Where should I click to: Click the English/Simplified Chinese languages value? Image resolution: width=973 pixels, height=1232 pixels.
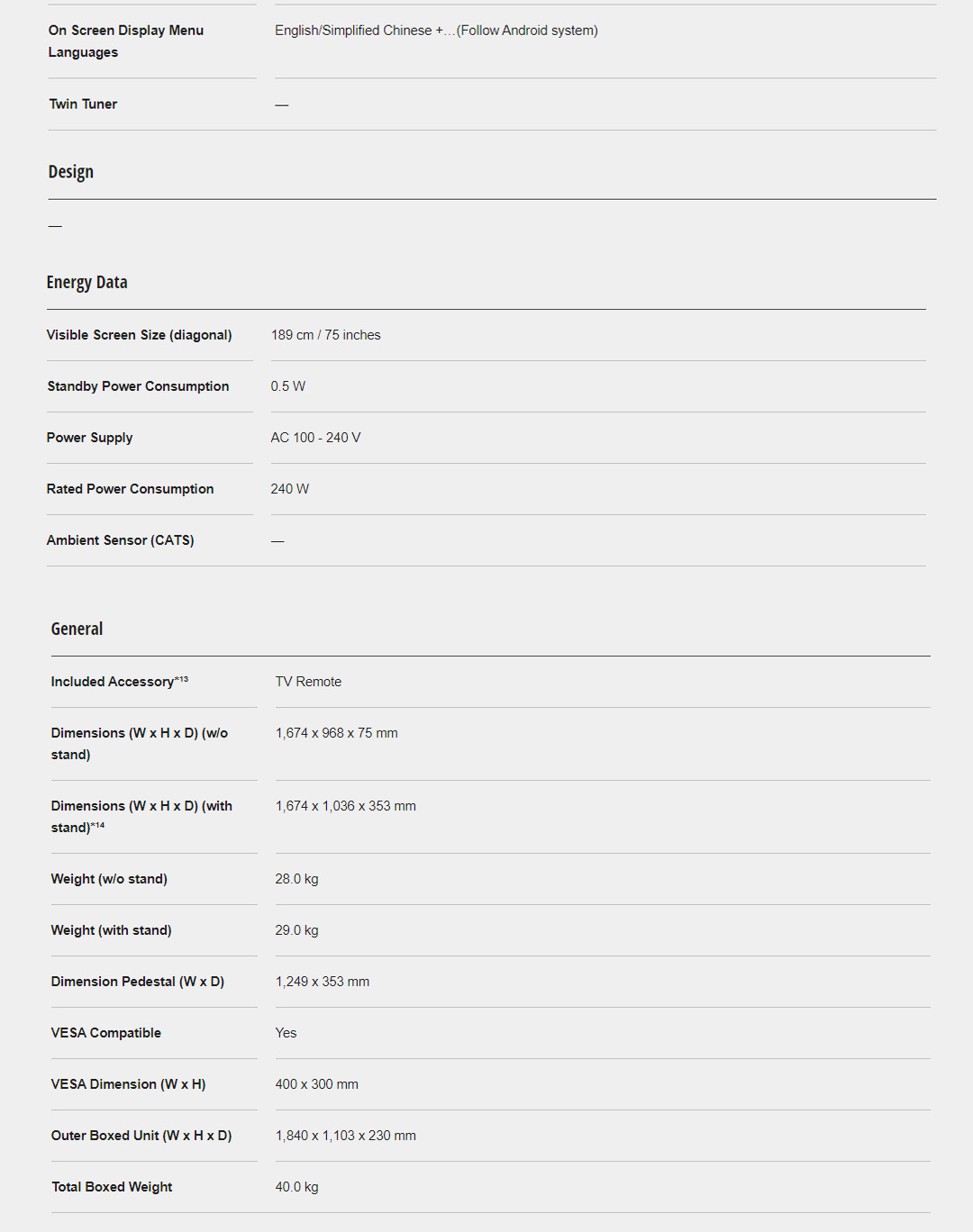(x=436, y=31)
